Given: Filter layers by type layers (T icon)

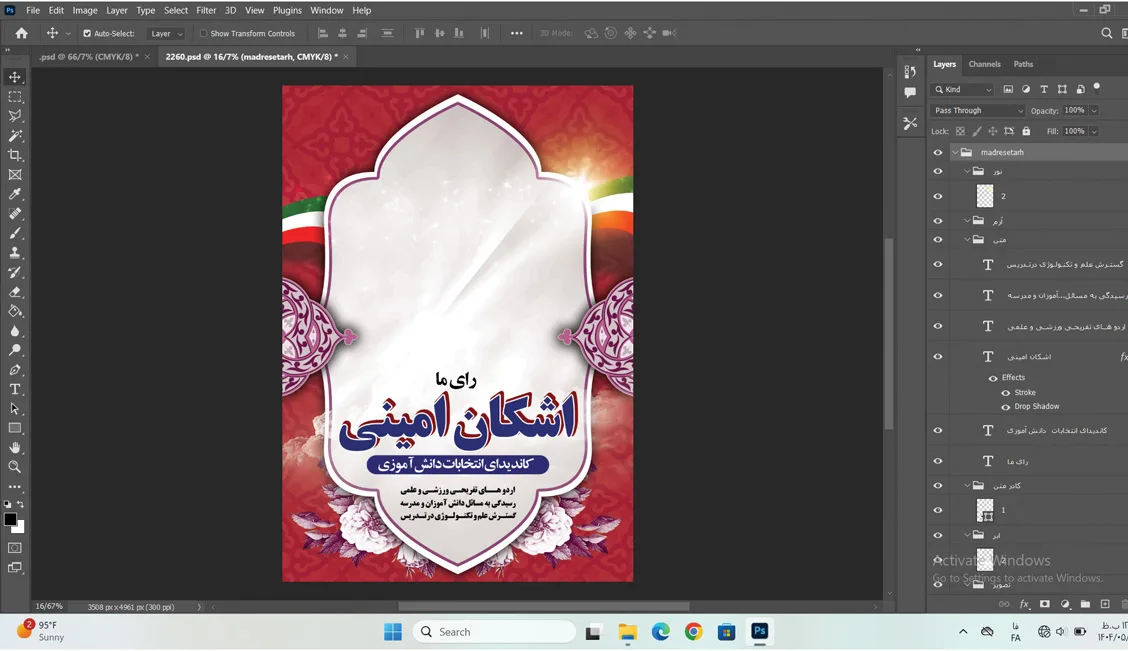Looking at the screenshot, I should [1044, 89].
